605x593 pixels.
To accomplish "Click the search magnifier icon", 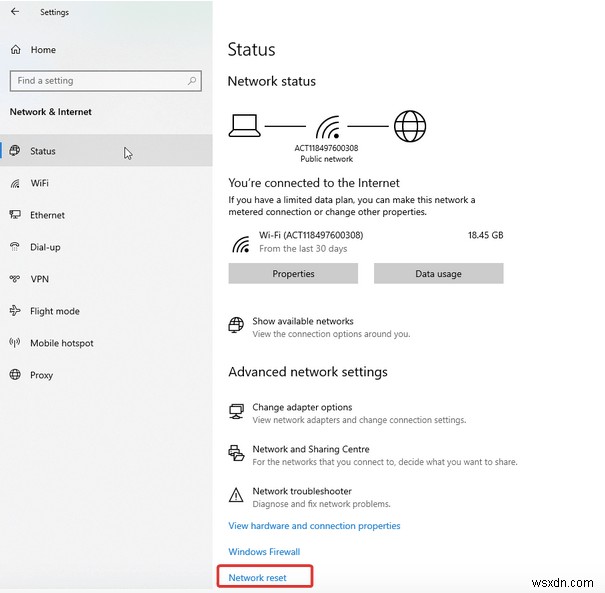I will coord(192,80).
